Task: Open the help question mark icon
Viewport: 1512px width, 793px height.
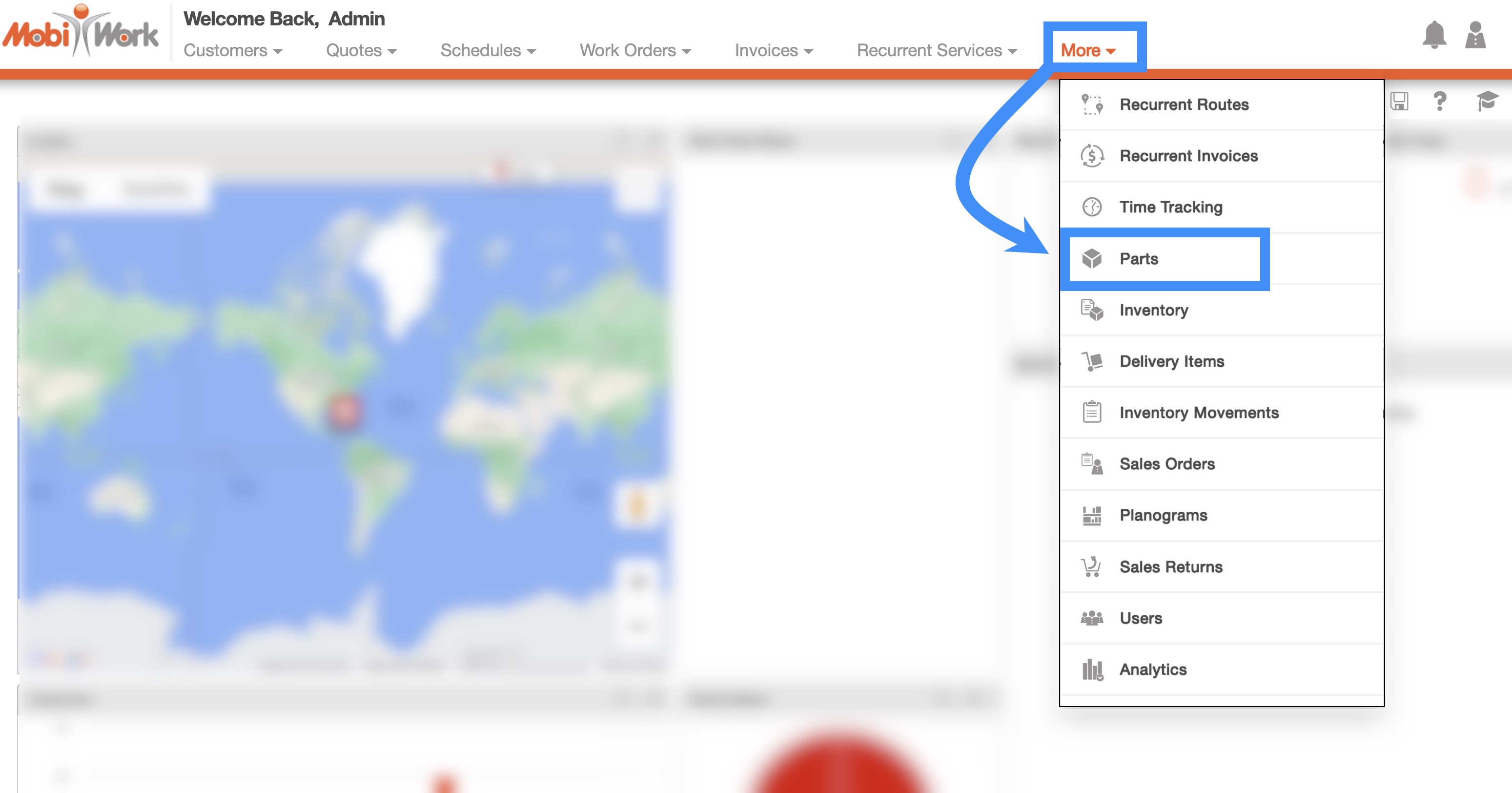Action: click(x=1439, y=101)
